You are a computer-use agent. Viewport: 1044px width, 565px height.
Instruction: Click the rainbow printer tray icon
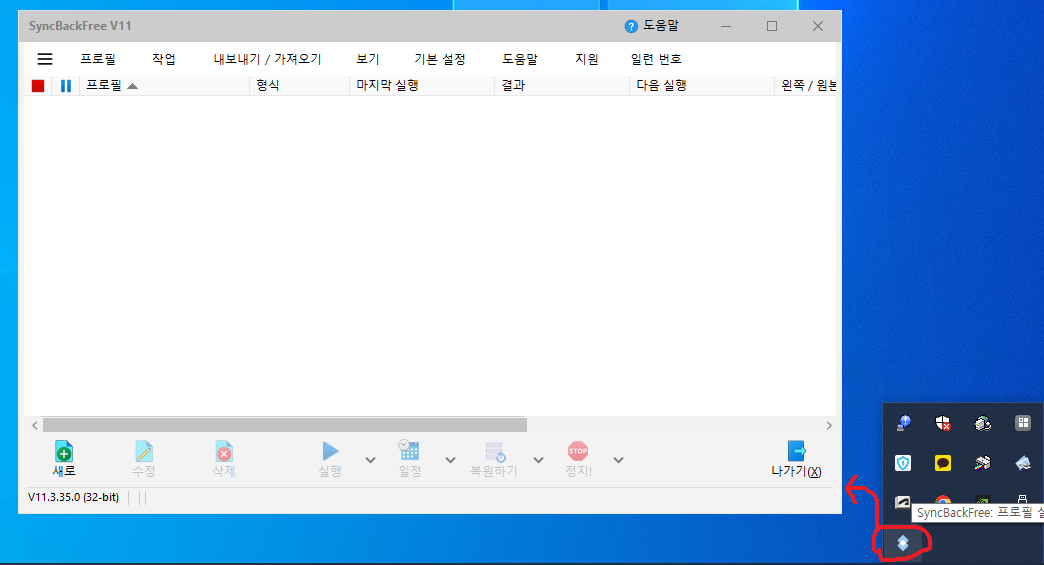(983, 463)
